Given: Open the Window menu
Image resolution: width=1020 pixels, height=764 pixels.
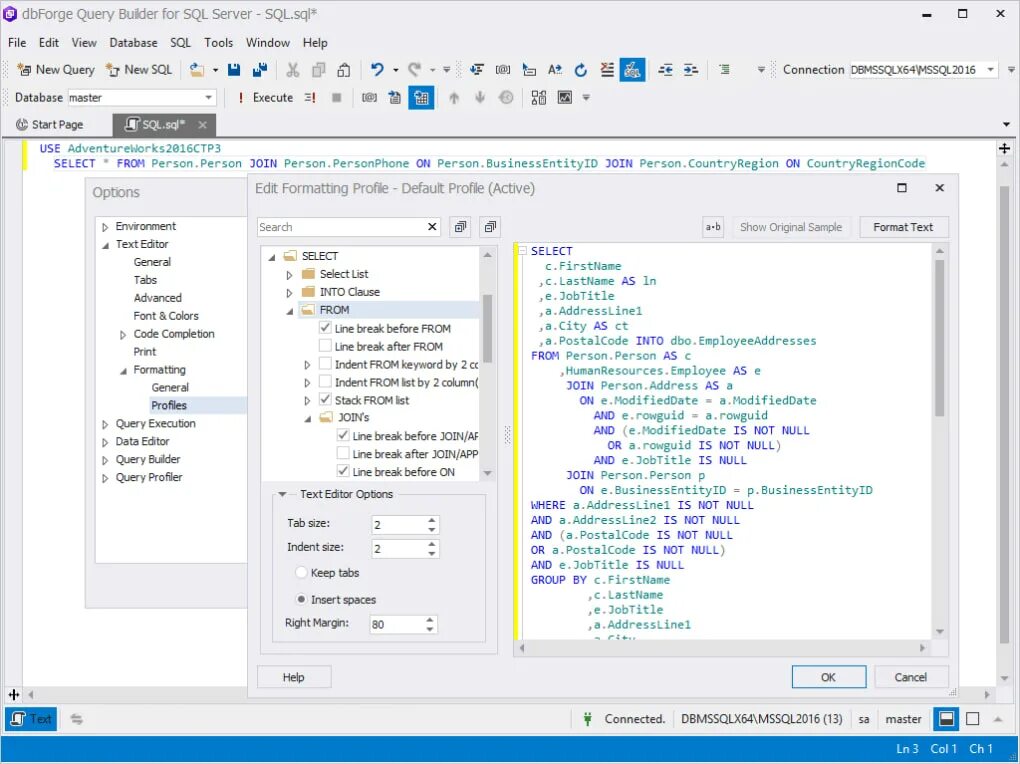Looking at the screenshot, I should click(x=267, y=43).
